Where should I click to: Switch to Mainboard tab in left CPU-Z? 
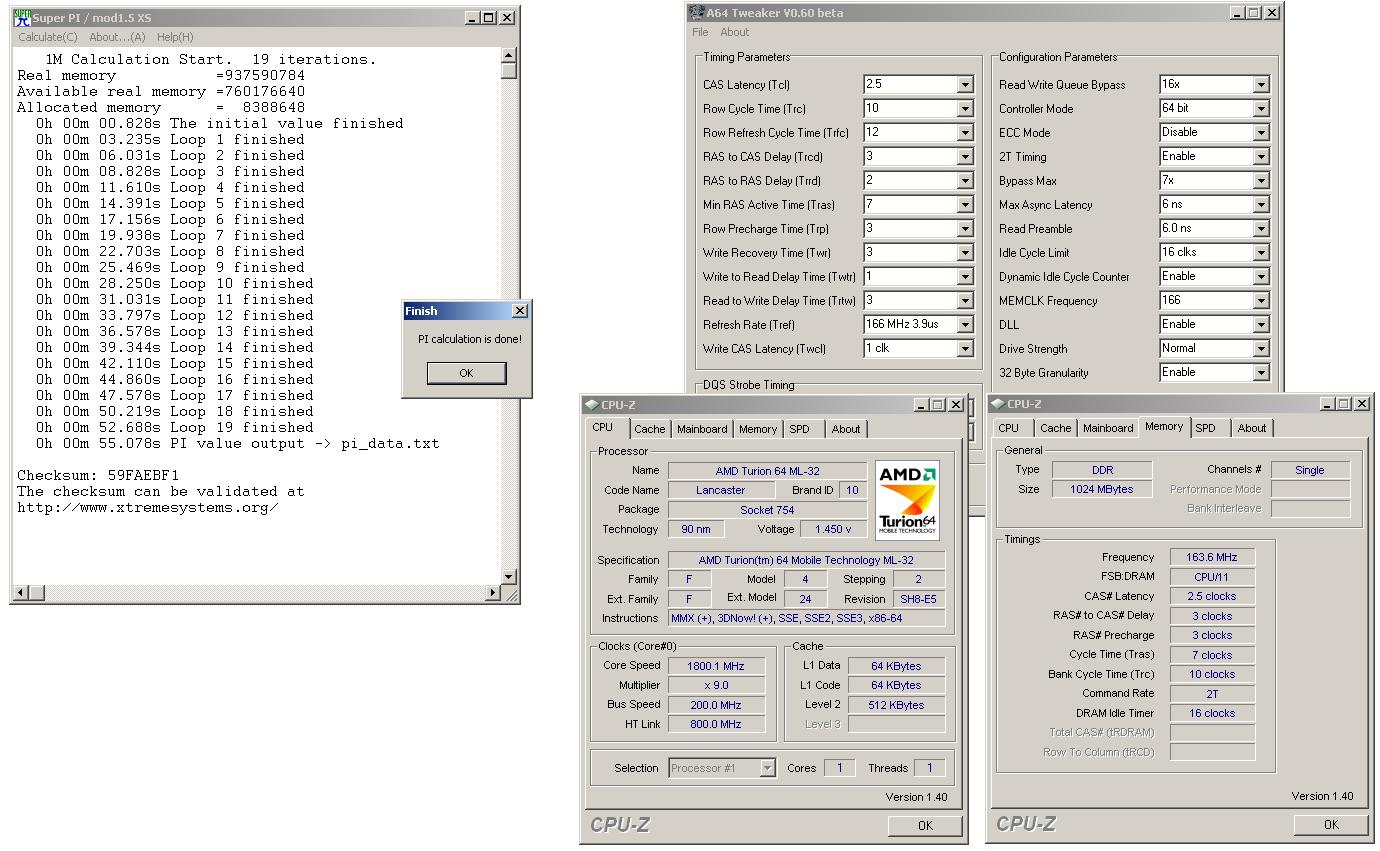pyautogui.click(x=702, y=429)
